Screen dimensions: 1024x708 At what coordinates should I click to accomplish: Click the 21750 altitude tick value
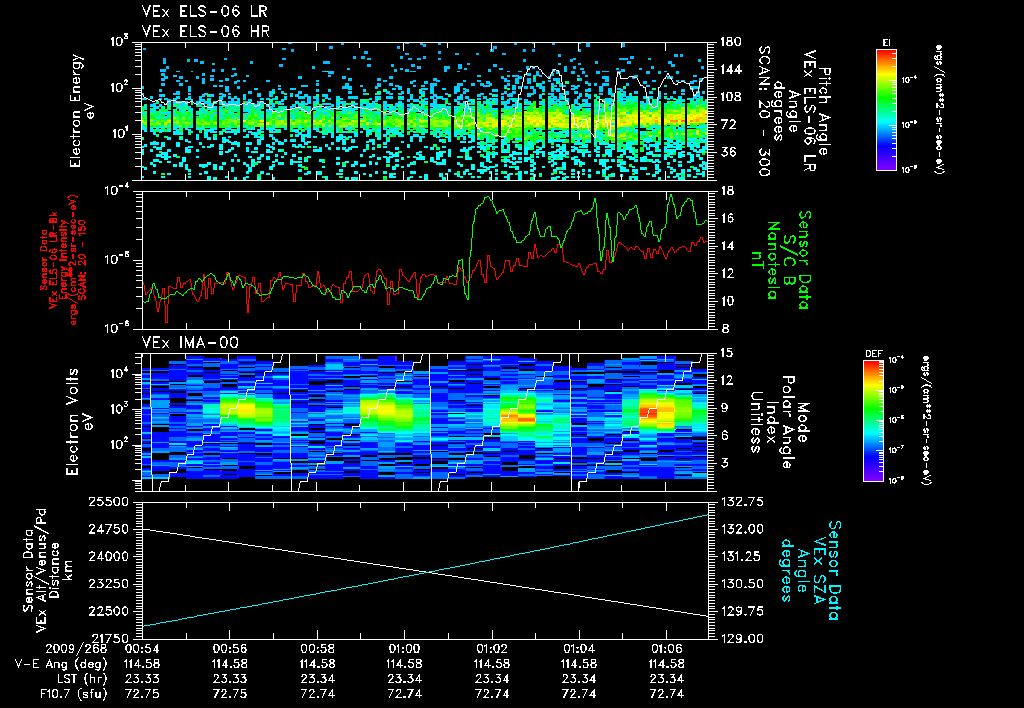[109, 638]
